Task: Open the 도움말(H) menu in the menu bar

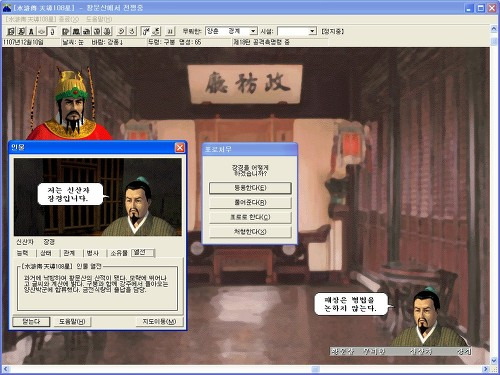Action: pos(99,19)
